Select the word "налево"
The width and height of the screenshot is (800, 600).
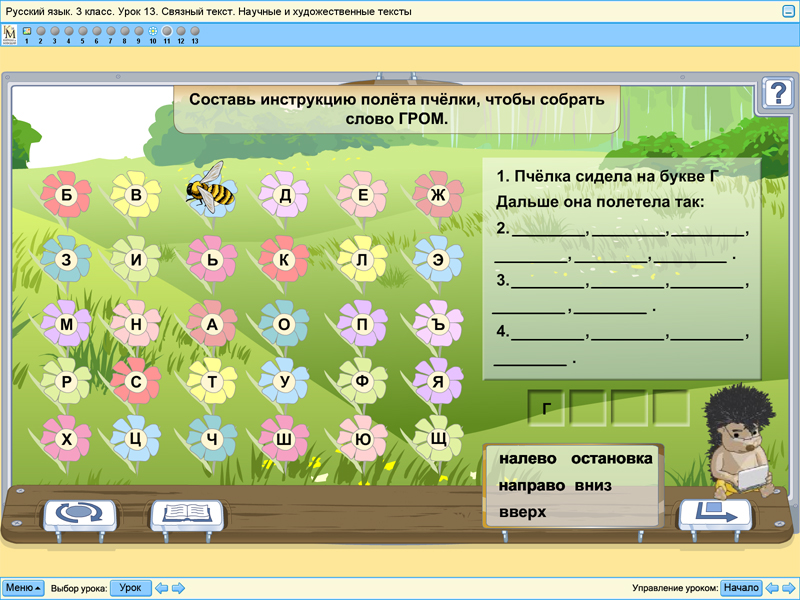527,458
